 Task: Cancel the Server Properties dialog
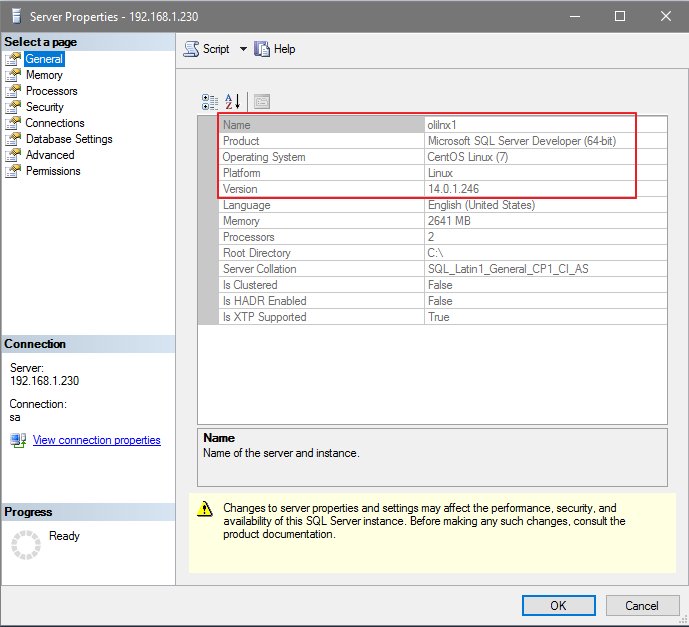coord(642,605)
